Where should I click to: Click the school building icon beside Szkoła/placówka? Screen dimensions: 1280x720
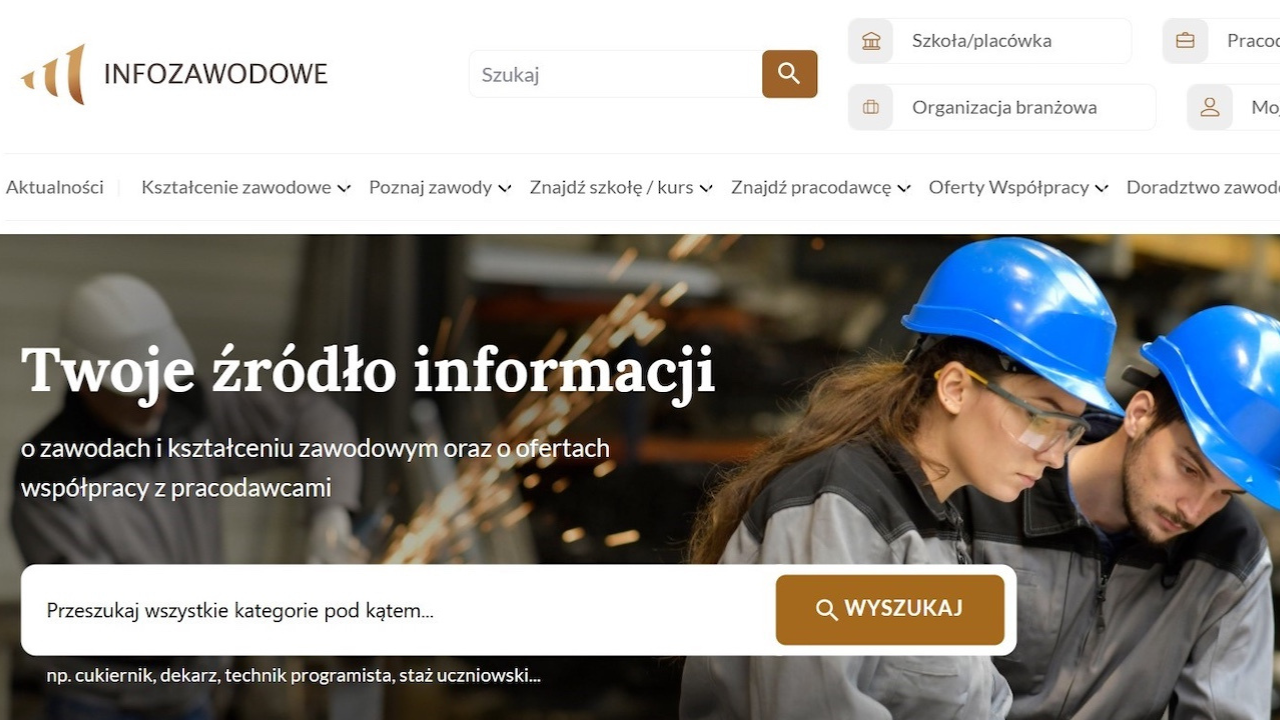[x=871, y=41]
